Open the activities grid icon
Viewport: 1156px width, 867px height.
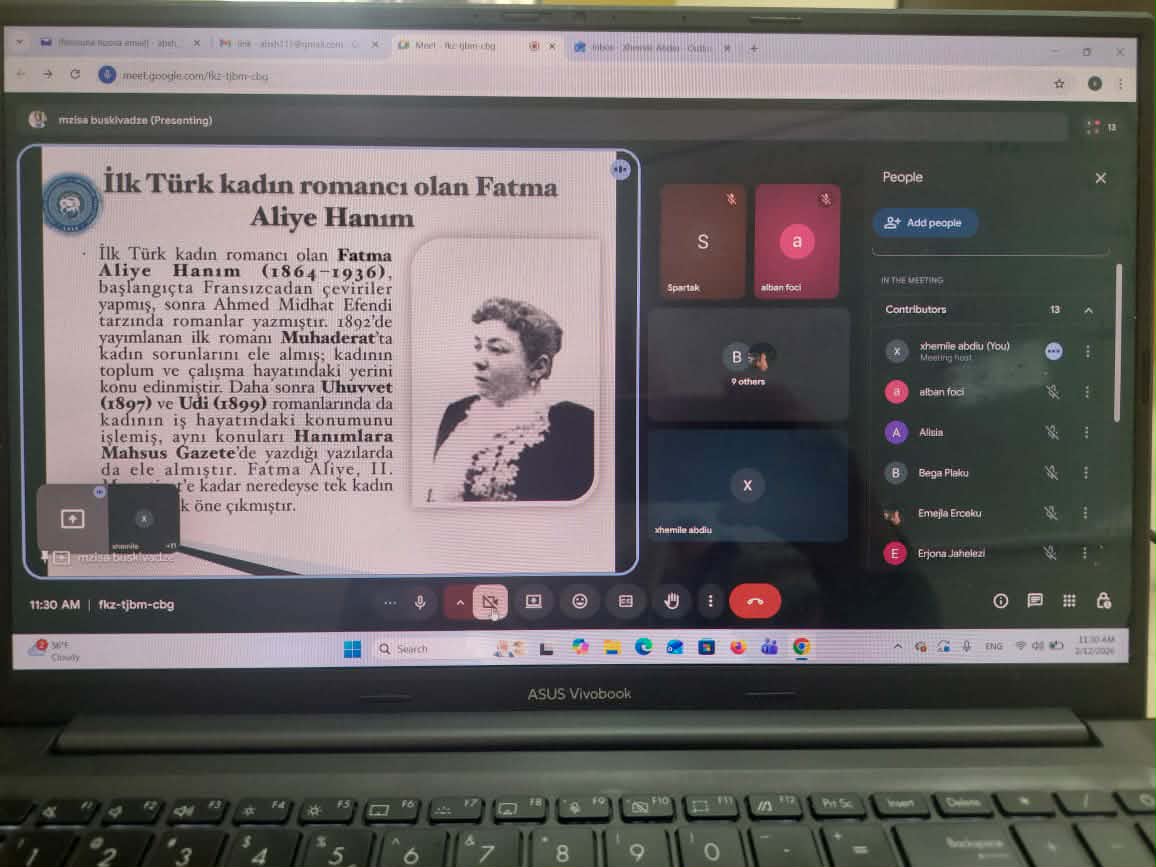[x=1069, y=601]
